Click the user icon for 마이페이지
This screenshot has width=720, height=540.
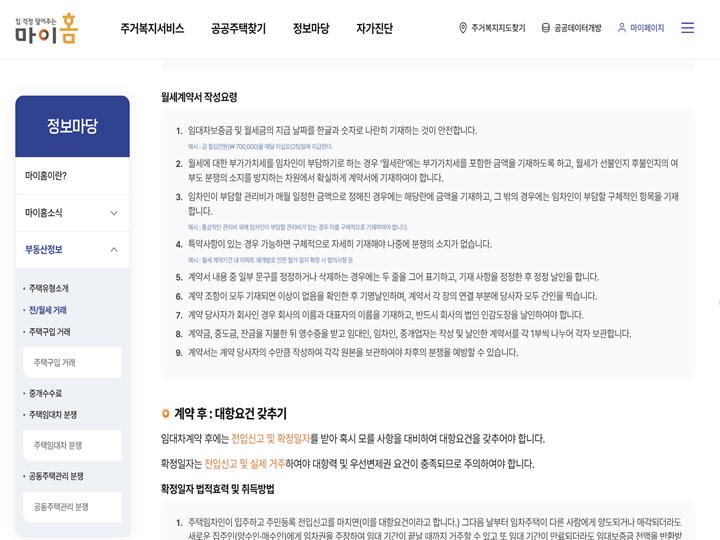point(621,28)
